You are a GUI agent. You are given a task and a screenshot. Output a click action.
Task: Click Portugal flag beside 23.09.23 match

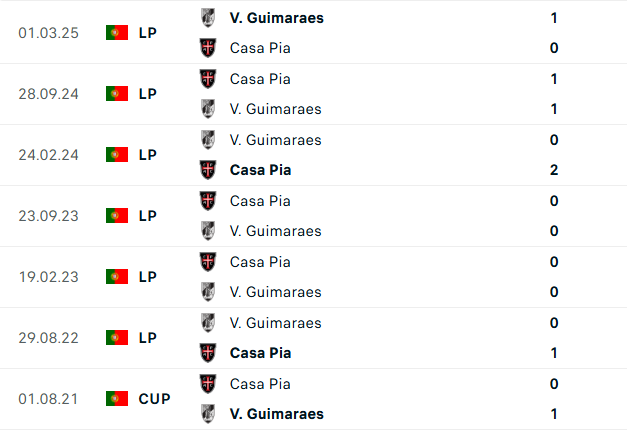pyautogui.click(x=117, y=215)
